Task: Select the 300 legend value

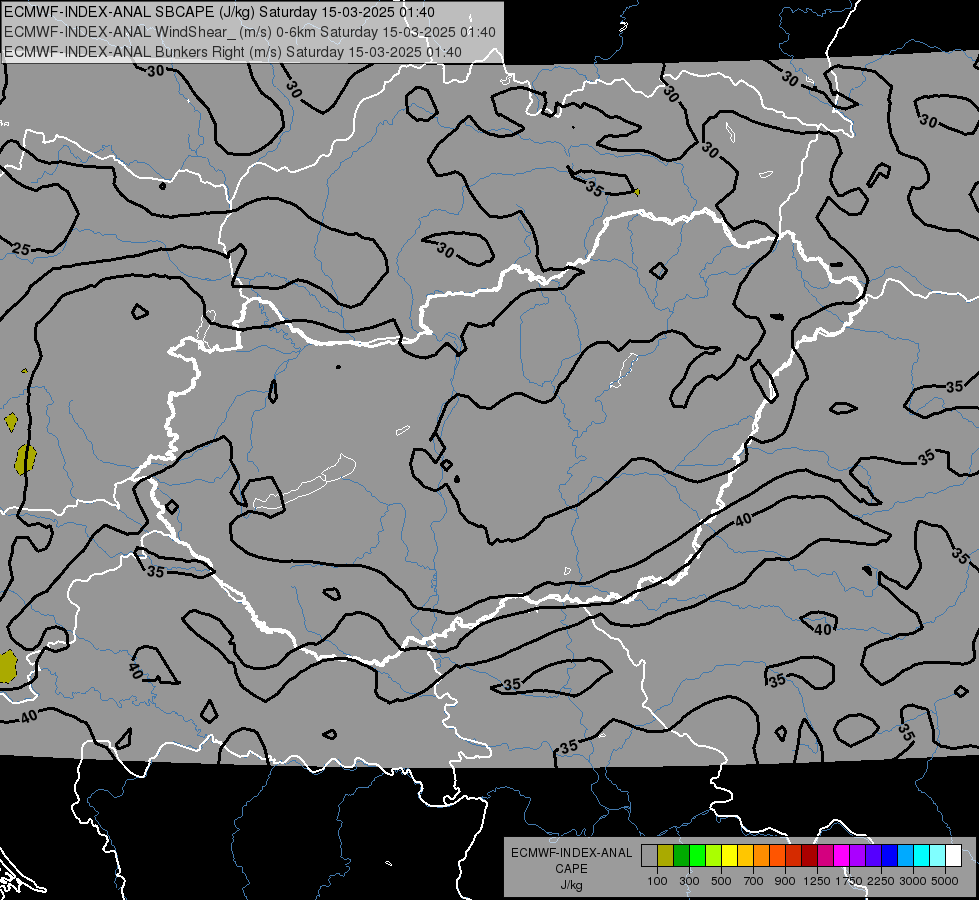Action: point(689,881)
